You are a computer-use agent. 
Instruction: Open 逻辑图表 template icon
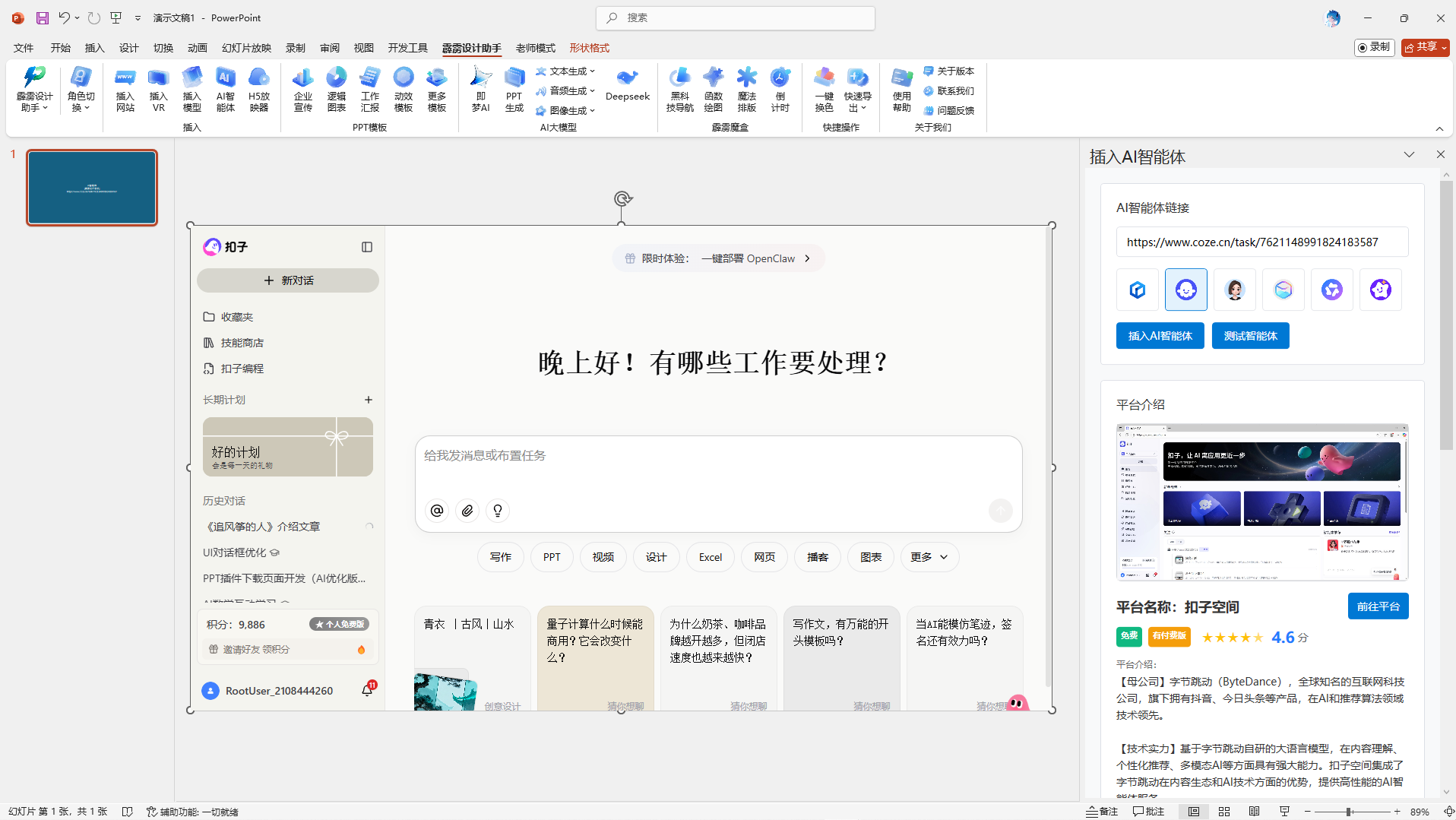pyautogui.click(x=336, y=90)
